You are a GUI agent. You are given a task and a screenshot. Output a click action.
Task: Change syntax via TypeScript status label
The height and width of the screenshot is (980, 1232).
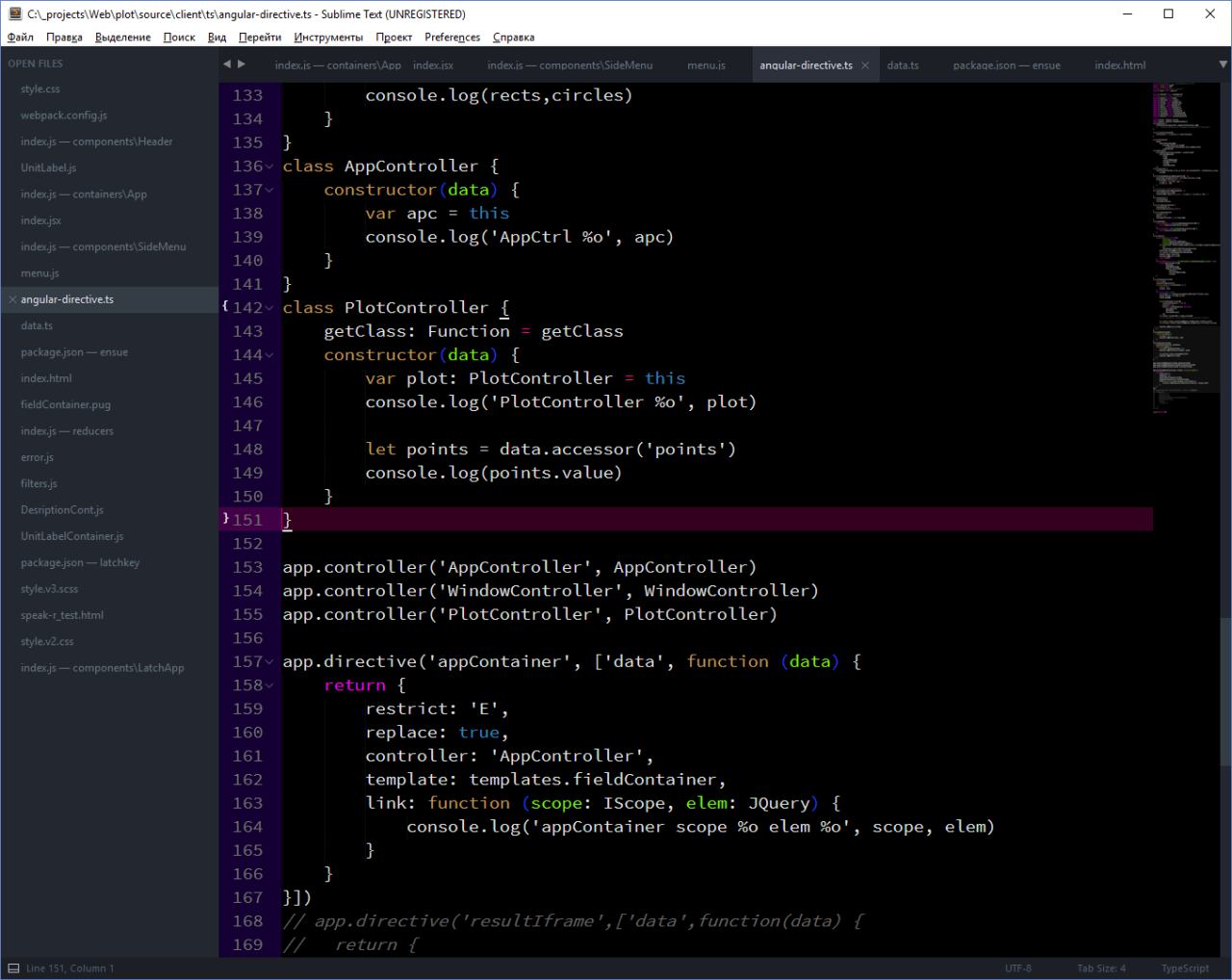coord(1184,967)
